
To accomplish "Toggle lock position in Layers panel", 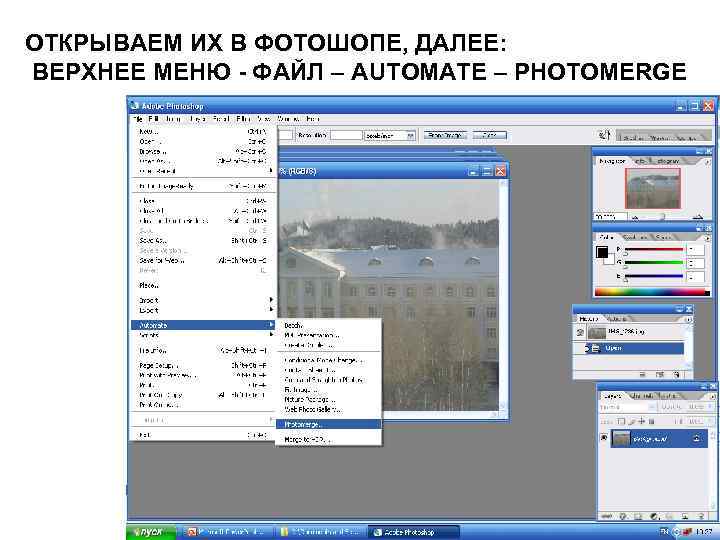I will pos(641,421).
